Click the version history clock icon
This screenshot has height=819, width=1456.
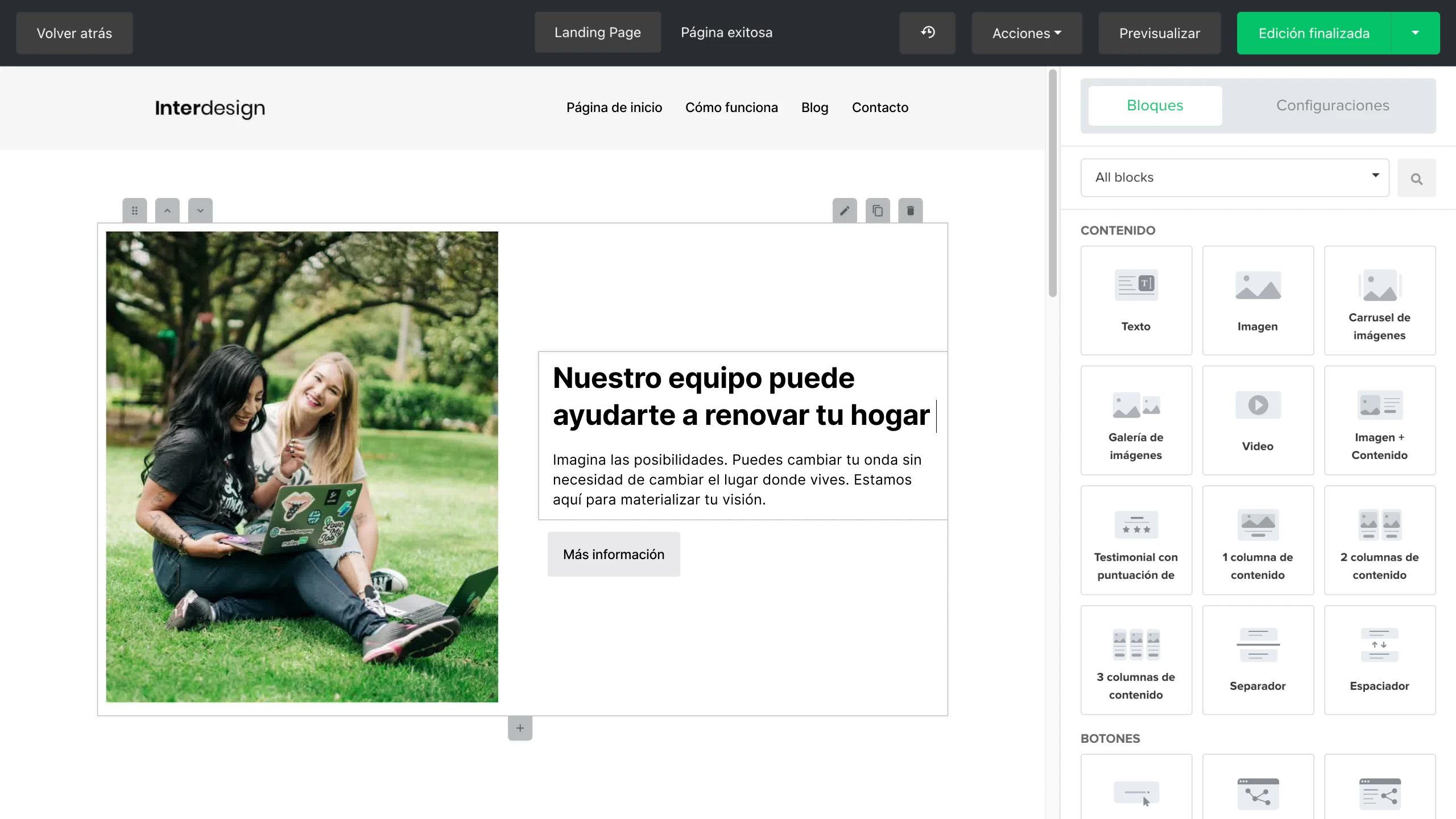927,33
